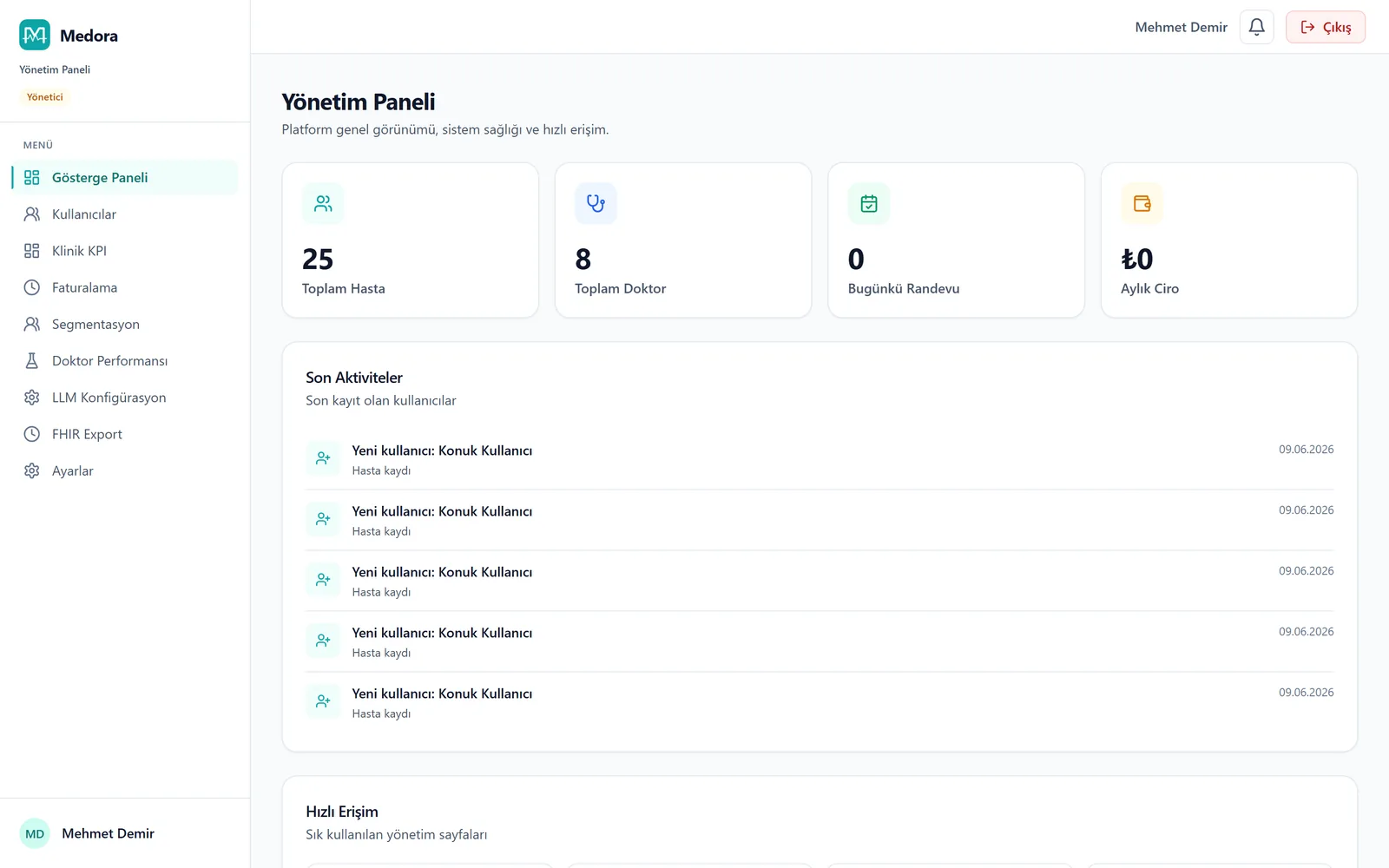
Task: Go to Faturalama in the sidebar
Action: point(125,287)
